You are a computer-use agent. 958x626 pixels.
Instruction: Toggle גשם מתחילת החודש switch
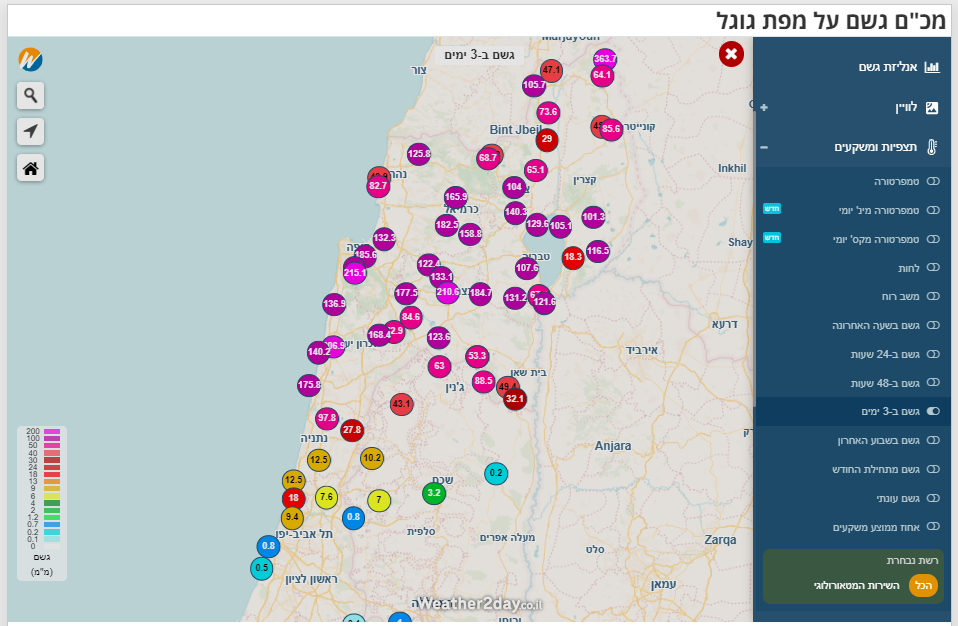point(933,469)
